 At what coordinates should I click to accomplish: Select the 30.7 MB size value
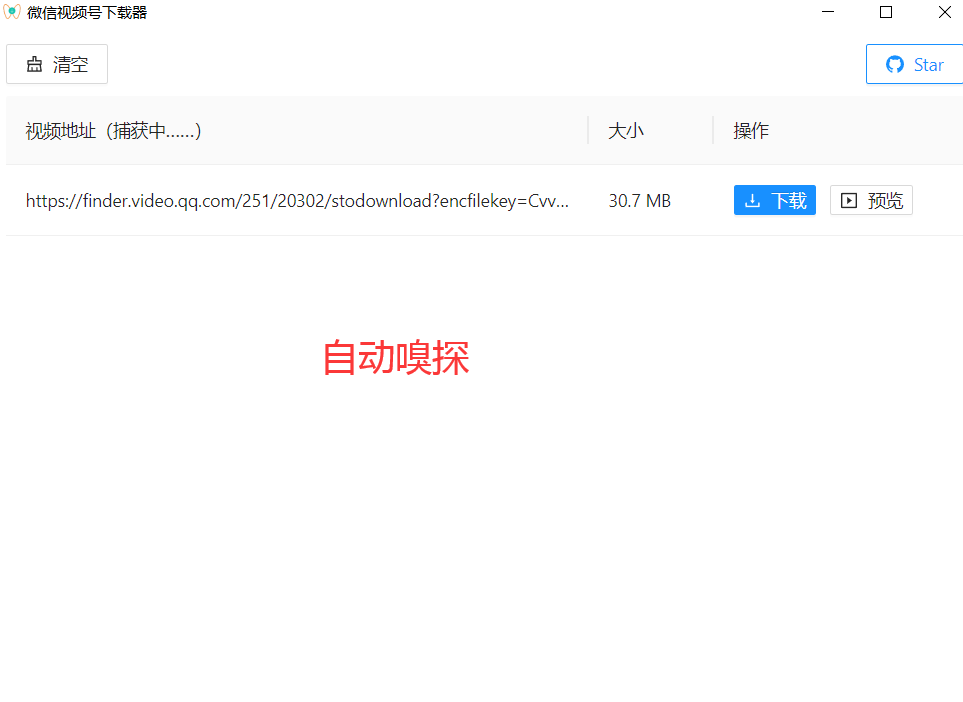pos(639,200)
